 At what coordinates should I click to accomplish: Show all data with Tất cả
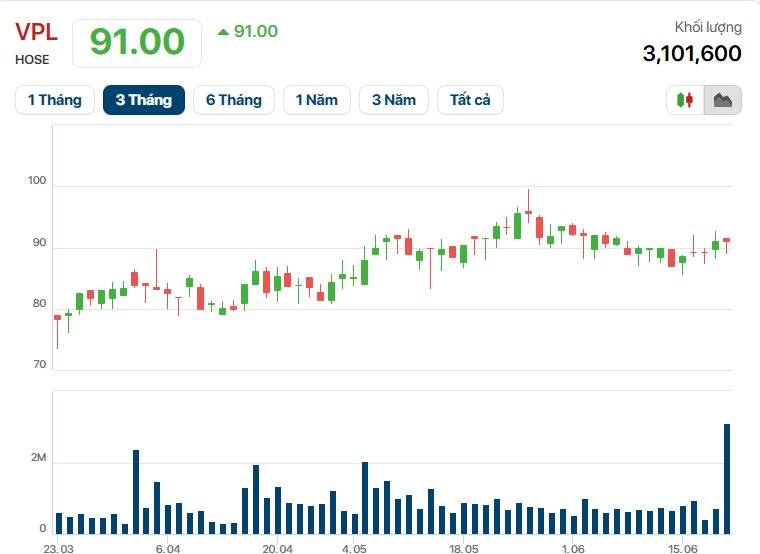click(470, 100)
